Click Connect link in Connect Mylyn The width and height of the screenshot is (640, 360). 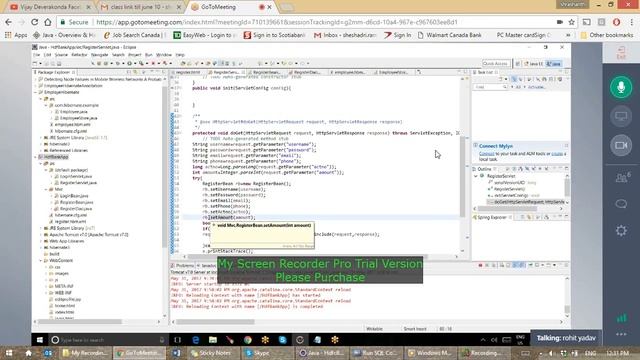487,154
